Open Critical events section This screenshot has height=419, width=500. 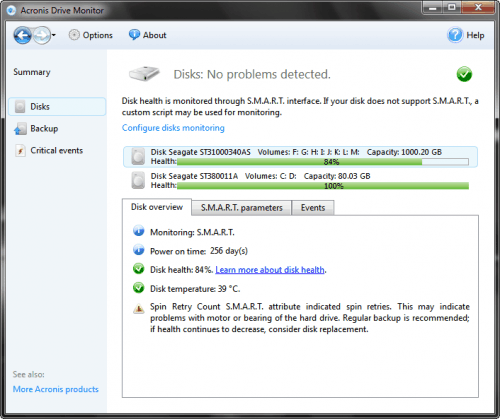(57, 151)
